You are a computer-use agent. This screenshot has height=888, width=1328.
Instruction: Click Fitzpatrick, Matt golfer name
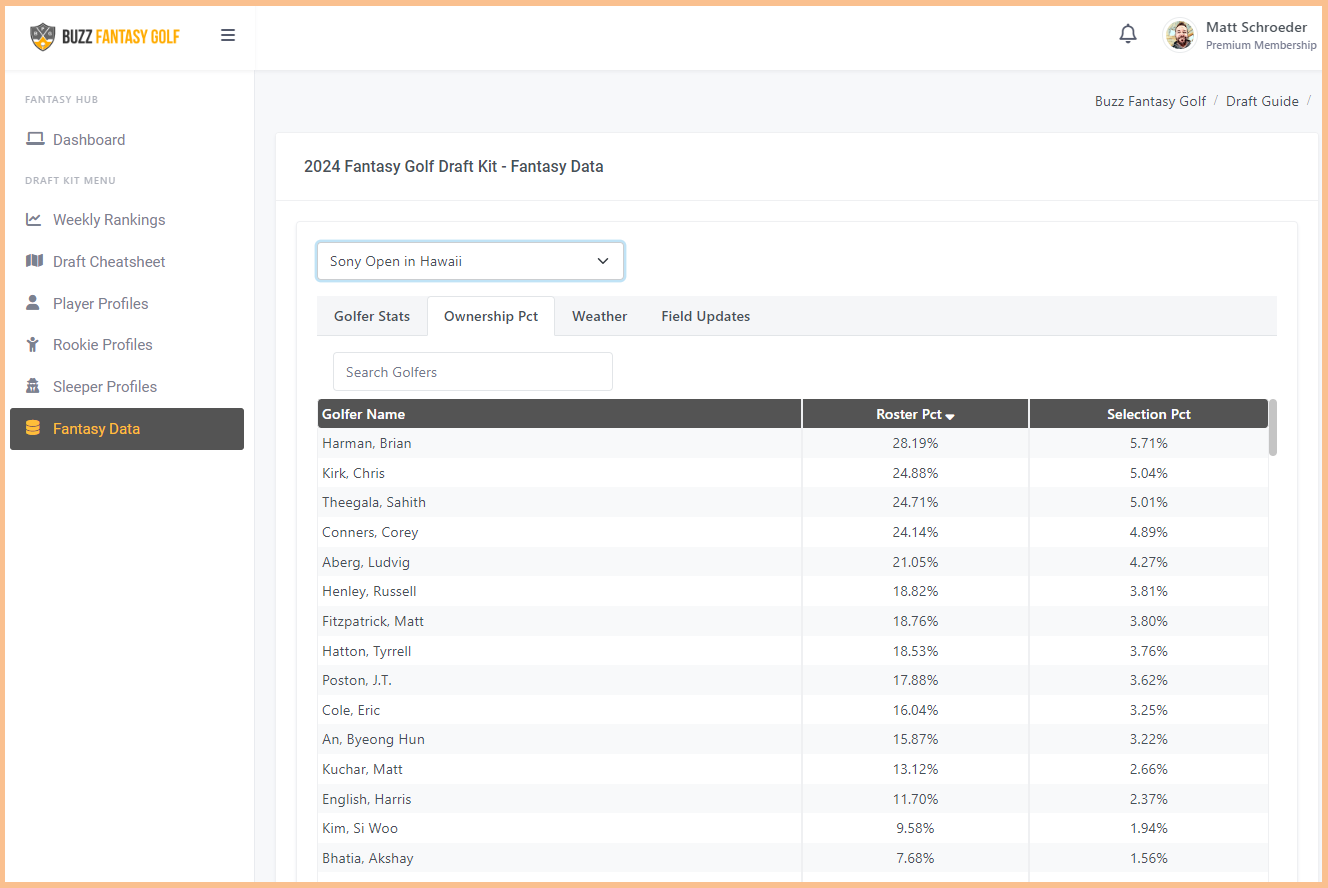pyautogui.click(x=373, y=621)
